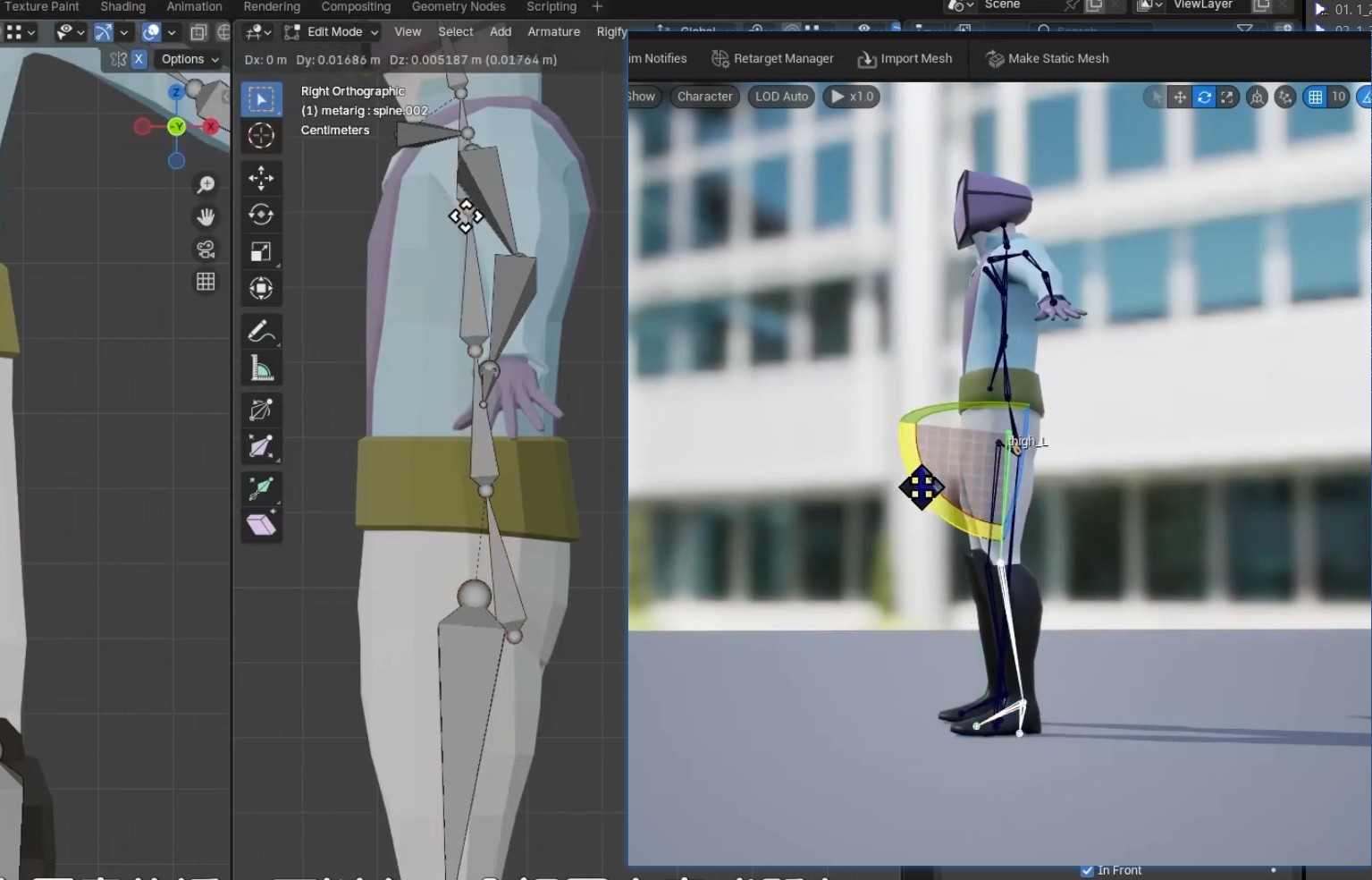Select the Move tool in toolbar
The width and height of the screenshot is (1372, 880).
pyautogui.click(x=261, y=178)
